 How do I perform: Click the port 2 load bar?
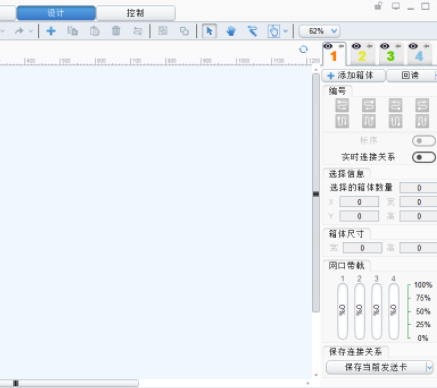click(359, 311)
